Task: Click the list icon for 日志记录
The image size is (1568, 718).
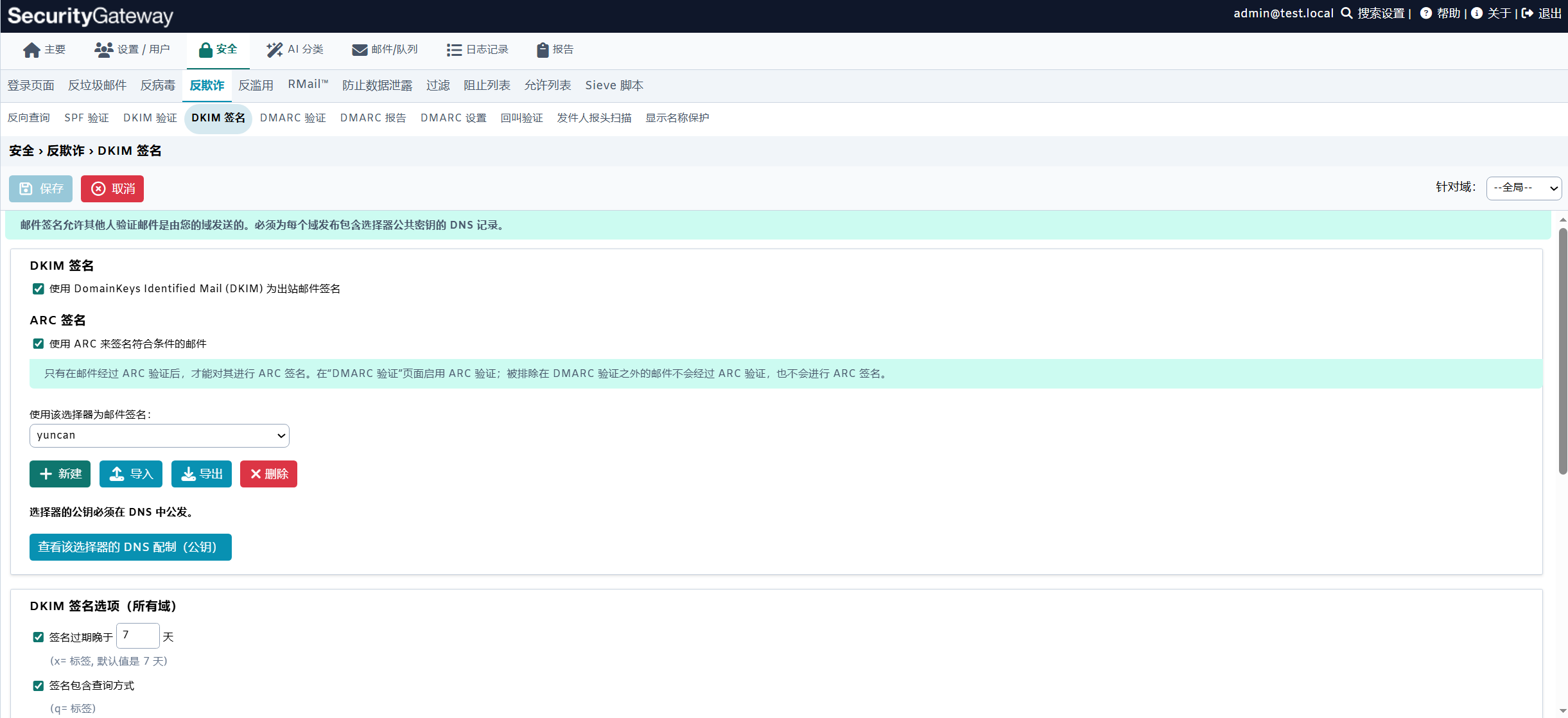Action: [x=454, y=50]
